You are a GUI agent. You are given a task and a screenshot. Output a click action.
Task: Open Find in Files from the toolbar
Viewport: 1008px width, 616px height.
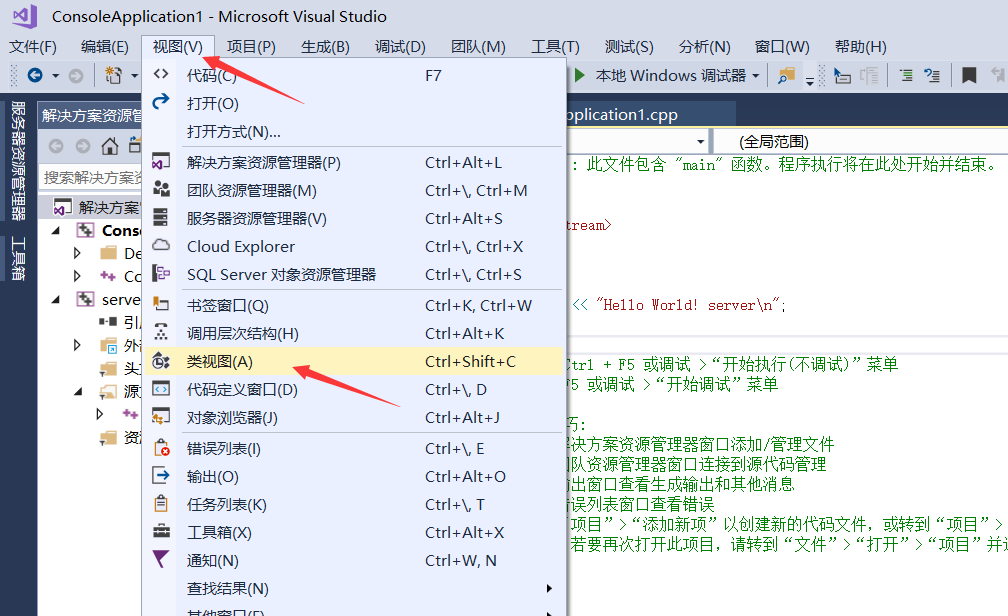786,76
